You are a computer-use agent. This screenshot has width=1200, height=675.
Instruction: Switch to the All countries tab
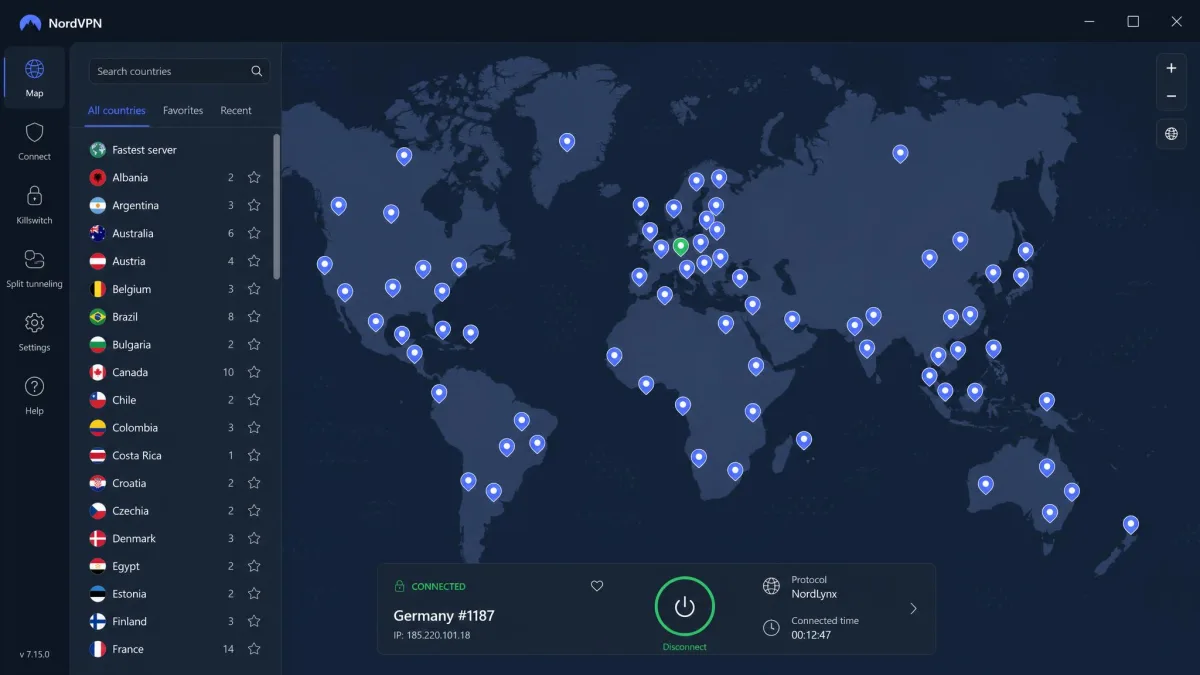[117, 111]
